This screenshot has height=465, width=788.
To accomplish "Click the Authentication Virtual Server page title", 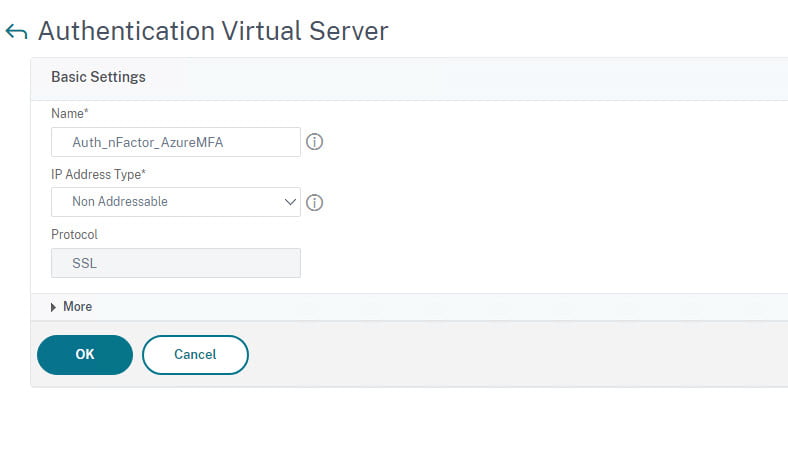I will pyautogui.click(x=213, y=31).
